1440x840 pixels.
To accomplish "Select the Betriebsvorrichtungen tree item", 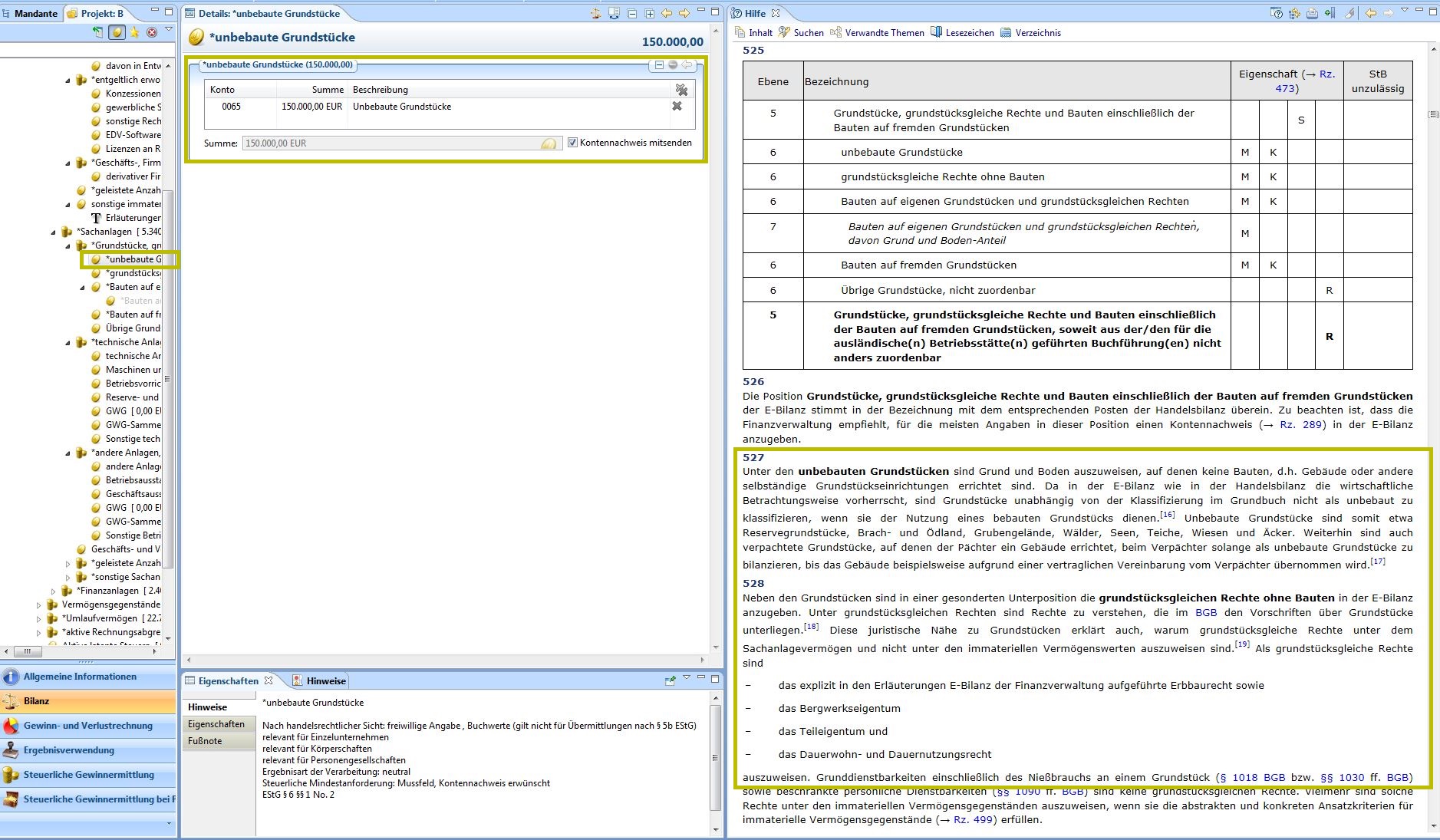I will tap(133, 384).
